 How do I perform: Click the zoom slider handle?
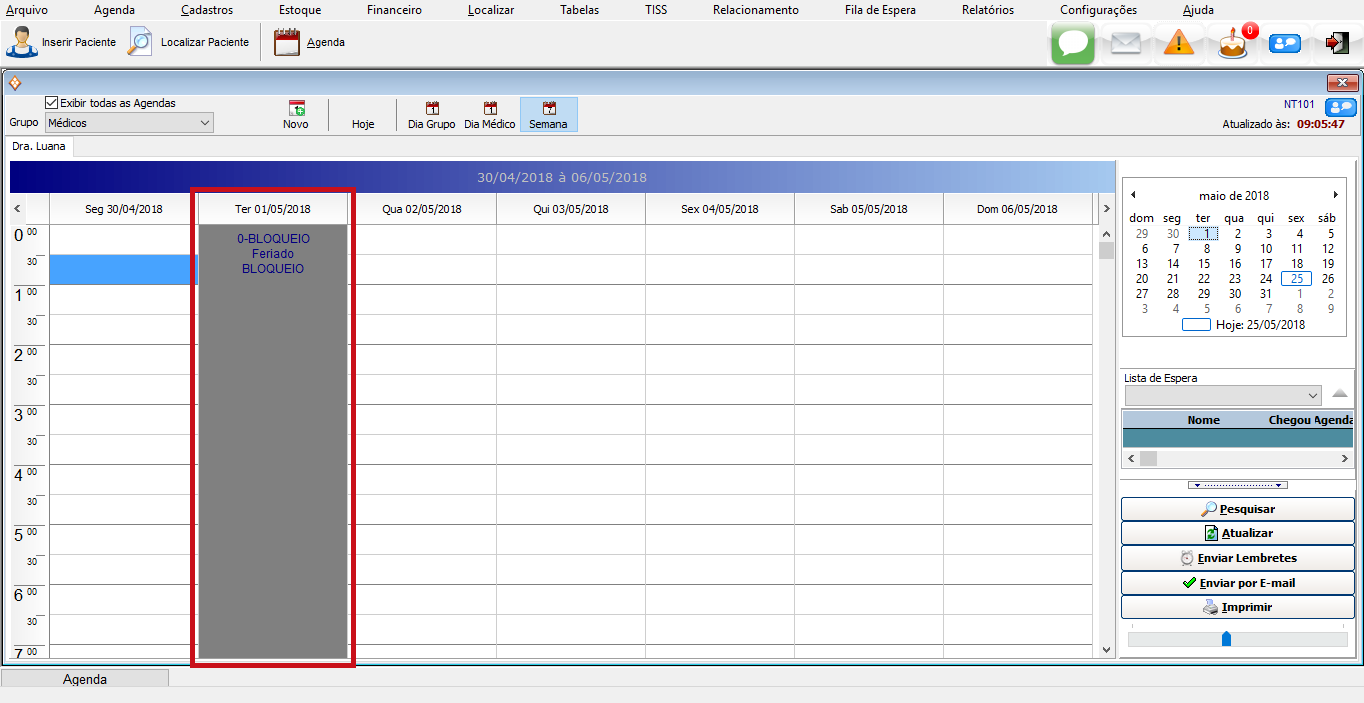1226,638
